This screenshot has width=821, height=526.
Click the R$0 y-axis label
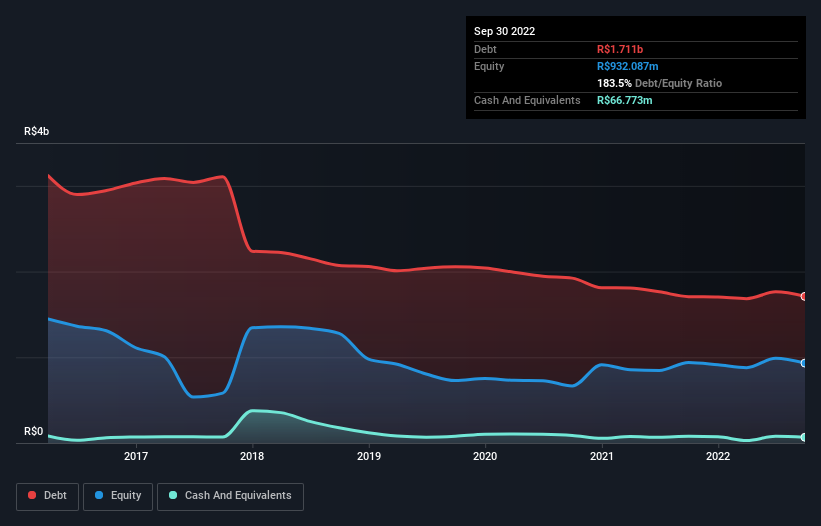[34, 431]
